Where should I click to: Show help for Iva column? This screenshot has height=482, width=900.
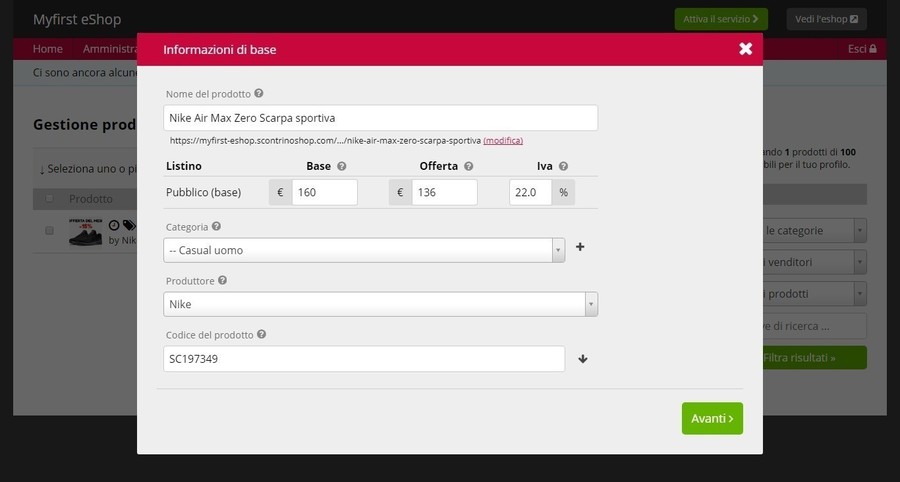[x=563, y=166]
